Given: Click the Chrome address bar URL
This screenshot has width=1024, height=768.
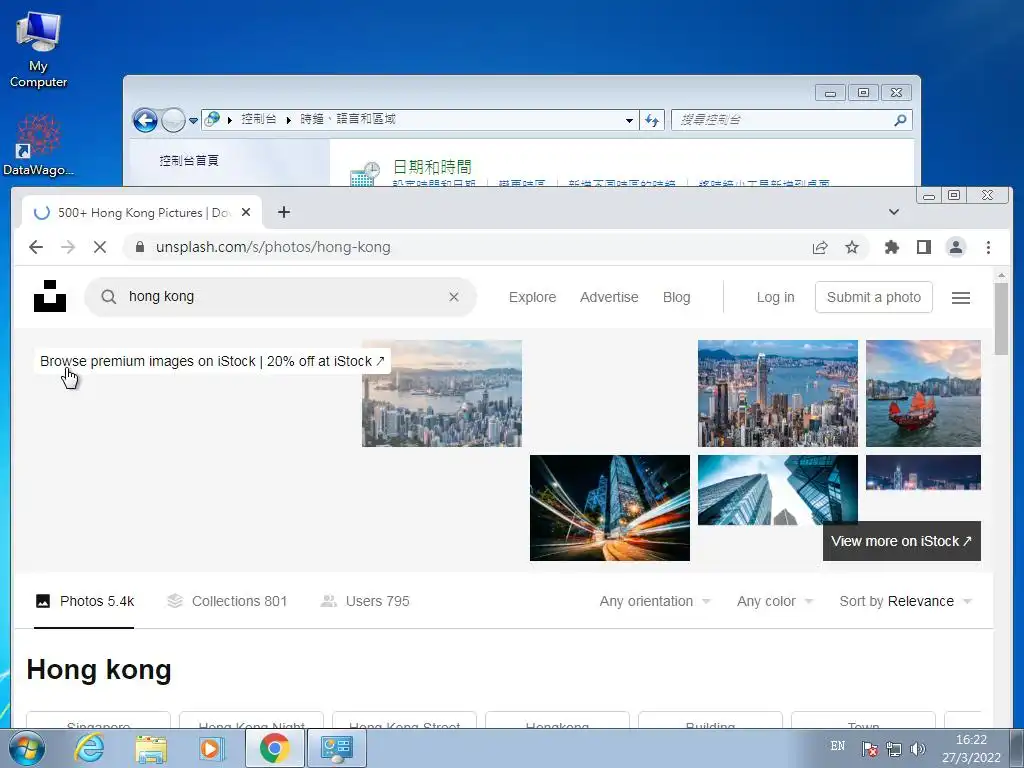Looking at the screenshot, I should tap(273, 247).
